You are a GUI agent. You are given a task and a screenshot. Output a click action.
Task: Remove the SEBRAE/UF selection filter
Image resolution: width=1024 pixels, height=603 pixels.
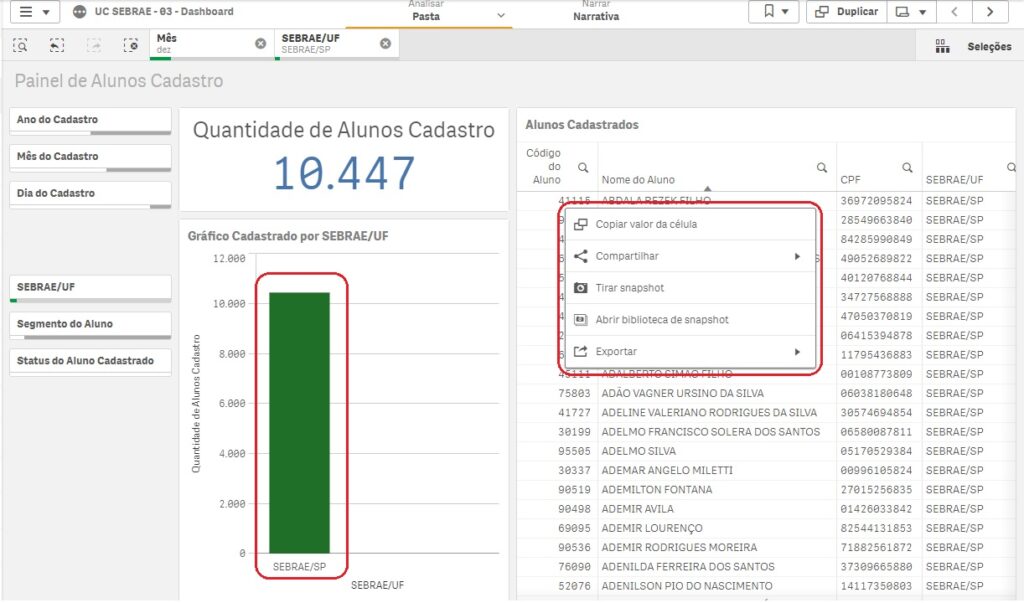[385, 44]
